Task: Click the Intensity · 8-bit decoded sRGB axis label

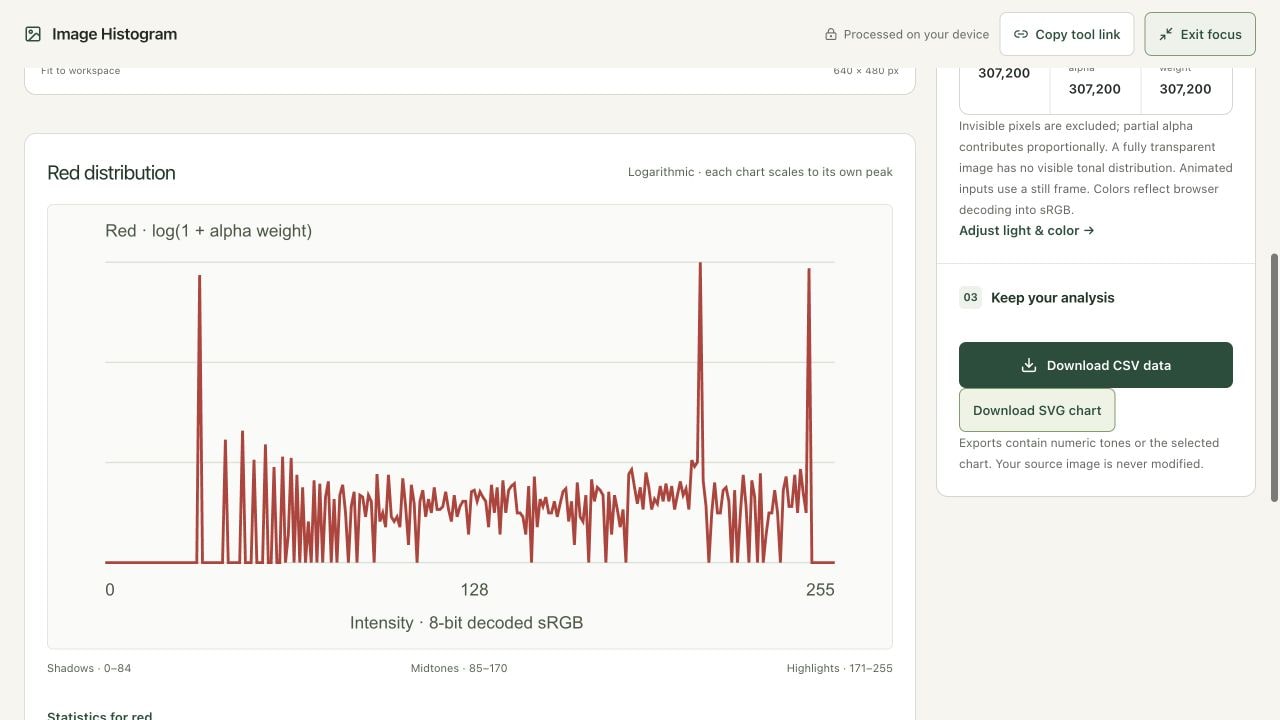Action: (466, 623)
